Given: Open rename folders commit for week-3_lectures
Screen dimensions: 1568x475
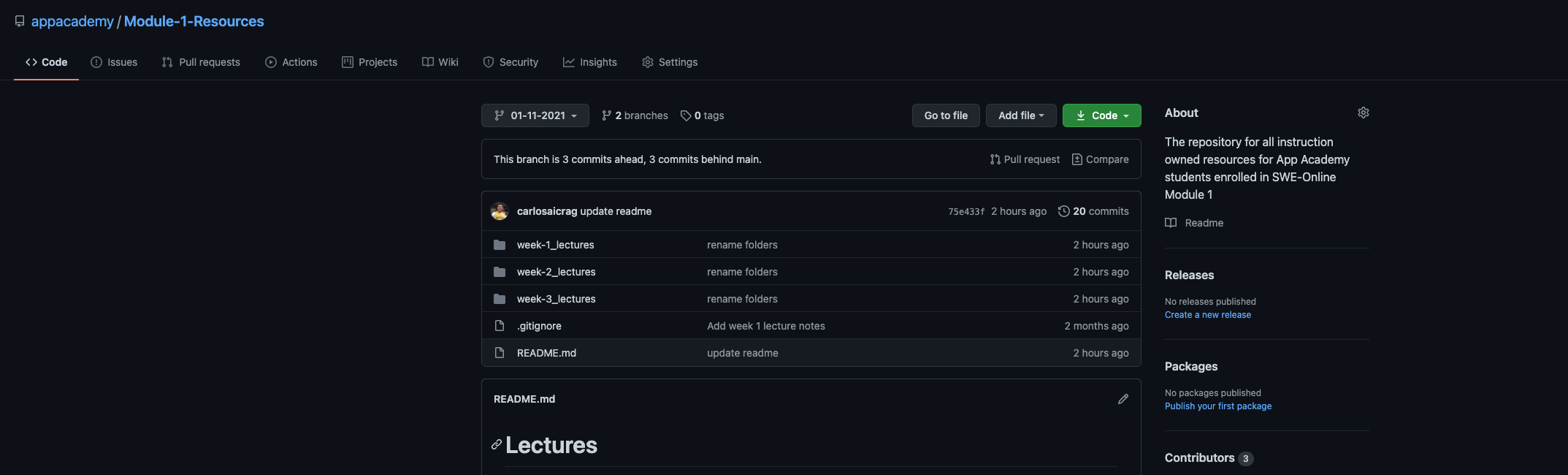Looking at the screenshot, I should coord(742,299).
